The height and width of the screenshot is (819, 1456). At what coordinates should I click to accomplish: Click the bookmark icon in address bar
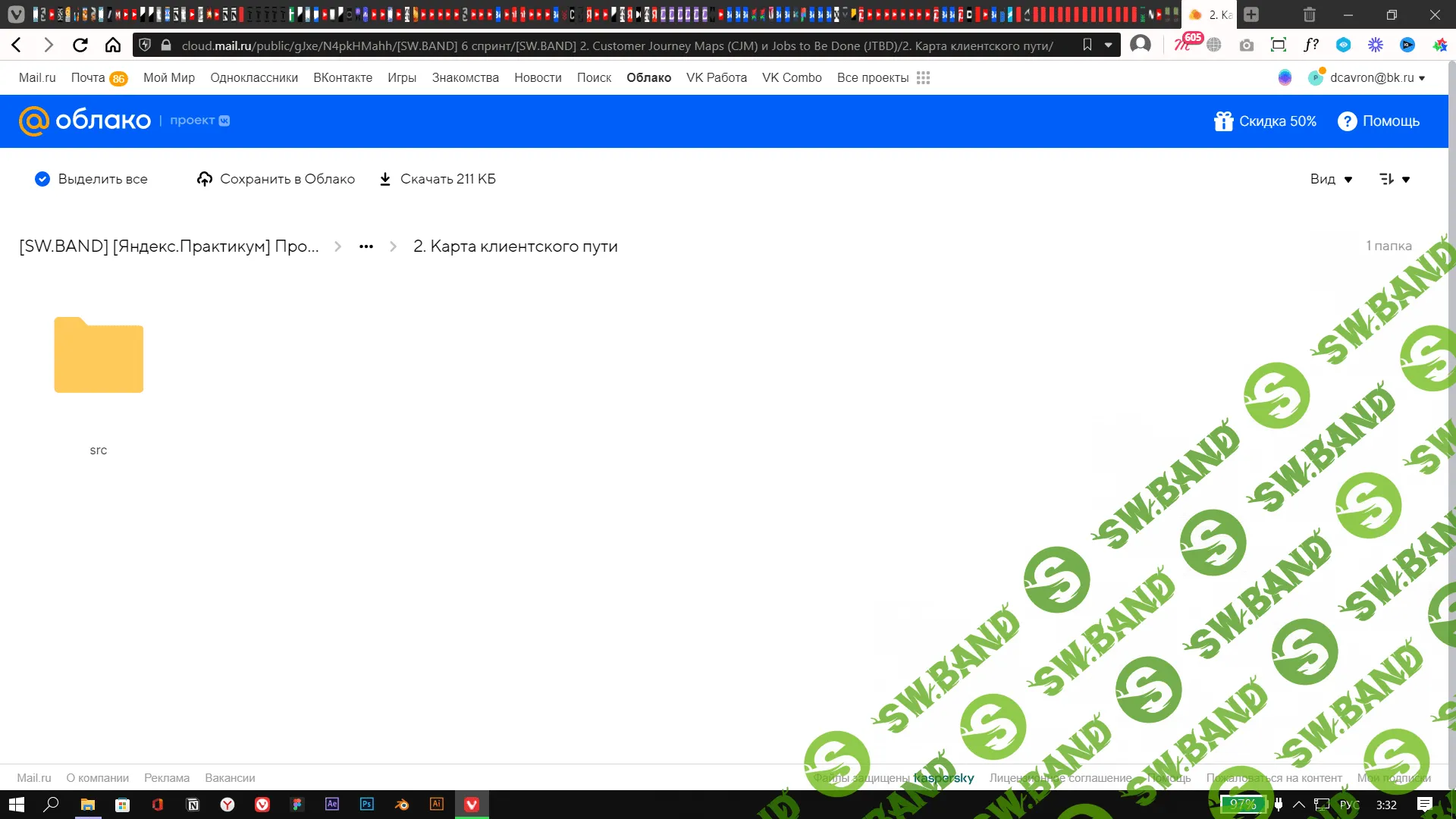click(x=1087, y=45)
